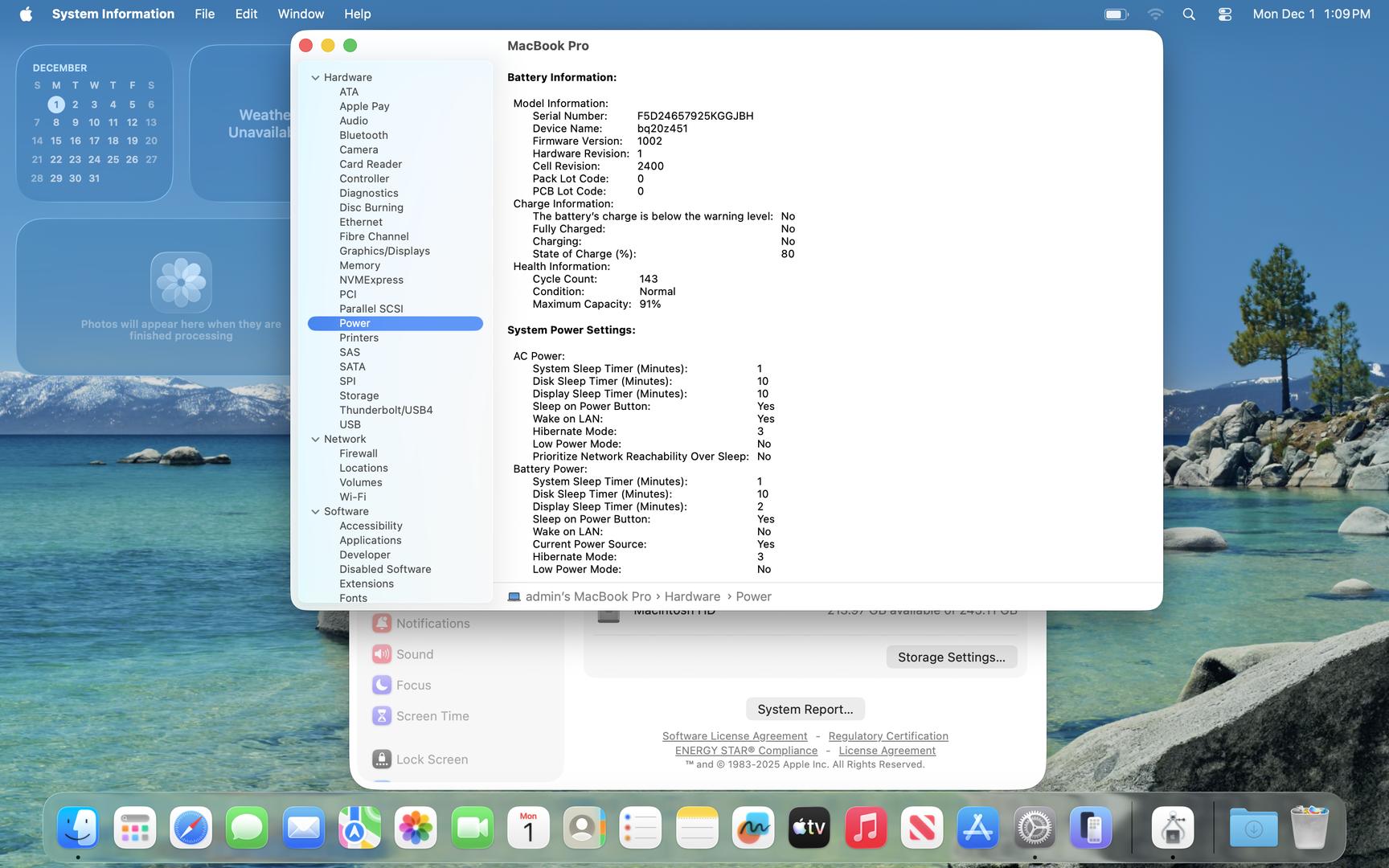Open the Software License Agreement link
Viewport: 1389px width, 868px height.
click(x=734, y=736)
